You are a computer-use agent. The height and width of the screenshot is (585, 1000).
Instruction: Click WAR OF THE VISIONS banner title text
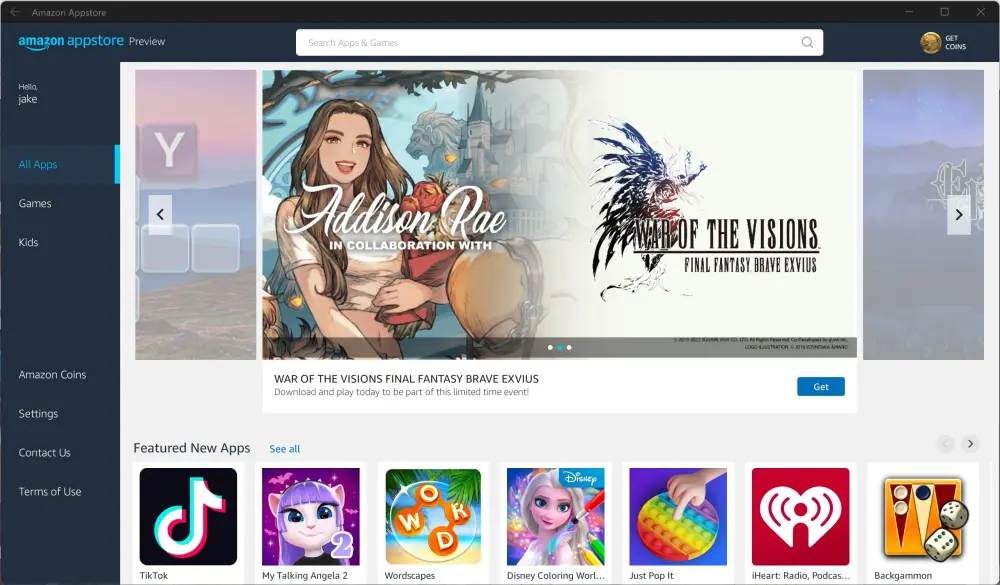click(406, 379)
